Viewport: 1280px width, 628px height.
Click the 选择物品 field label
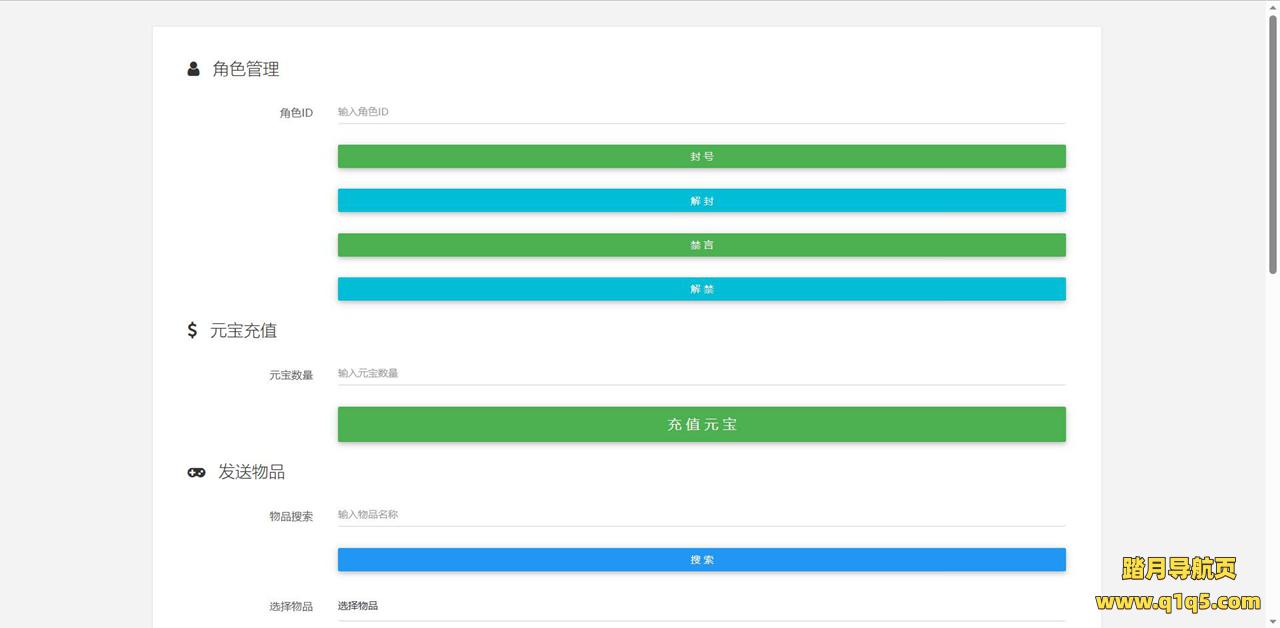[290, 607]
